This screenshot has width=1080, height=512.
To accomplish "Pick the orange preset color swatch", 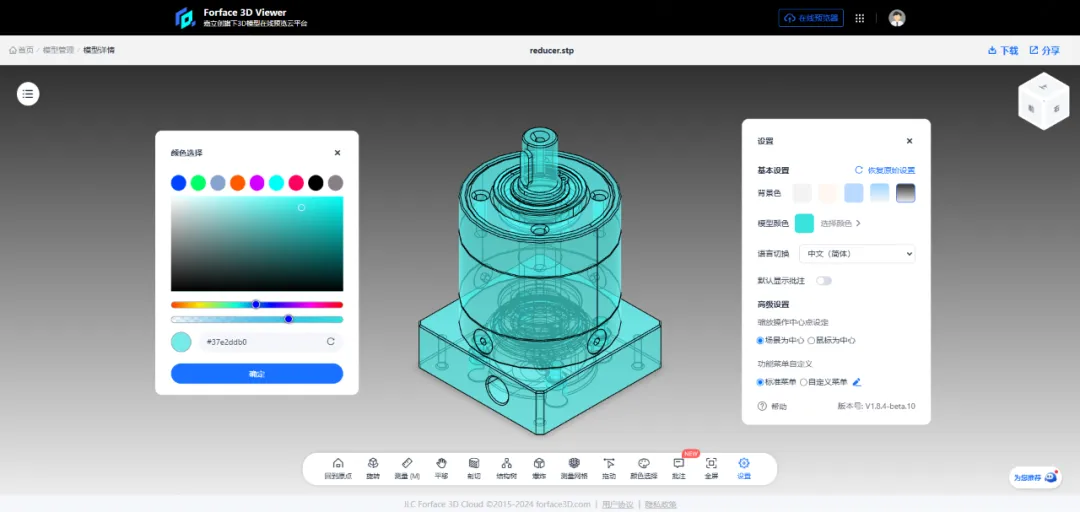I will 237,183.
